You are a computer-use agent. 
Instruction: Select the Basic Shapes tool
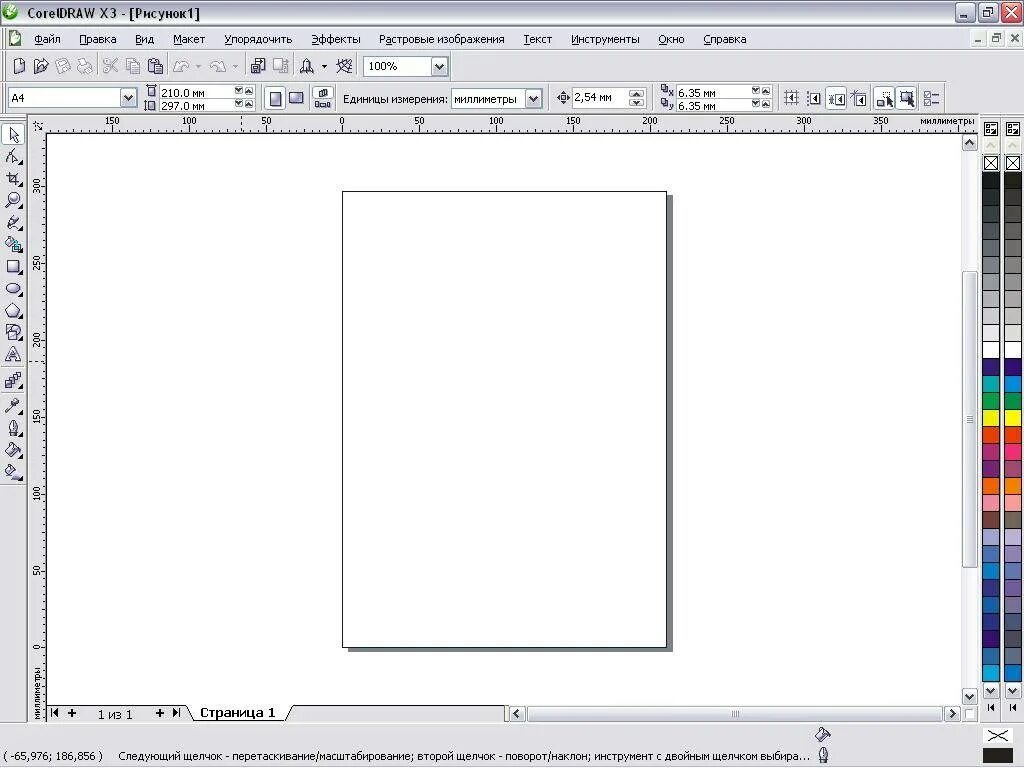[13, 332]
